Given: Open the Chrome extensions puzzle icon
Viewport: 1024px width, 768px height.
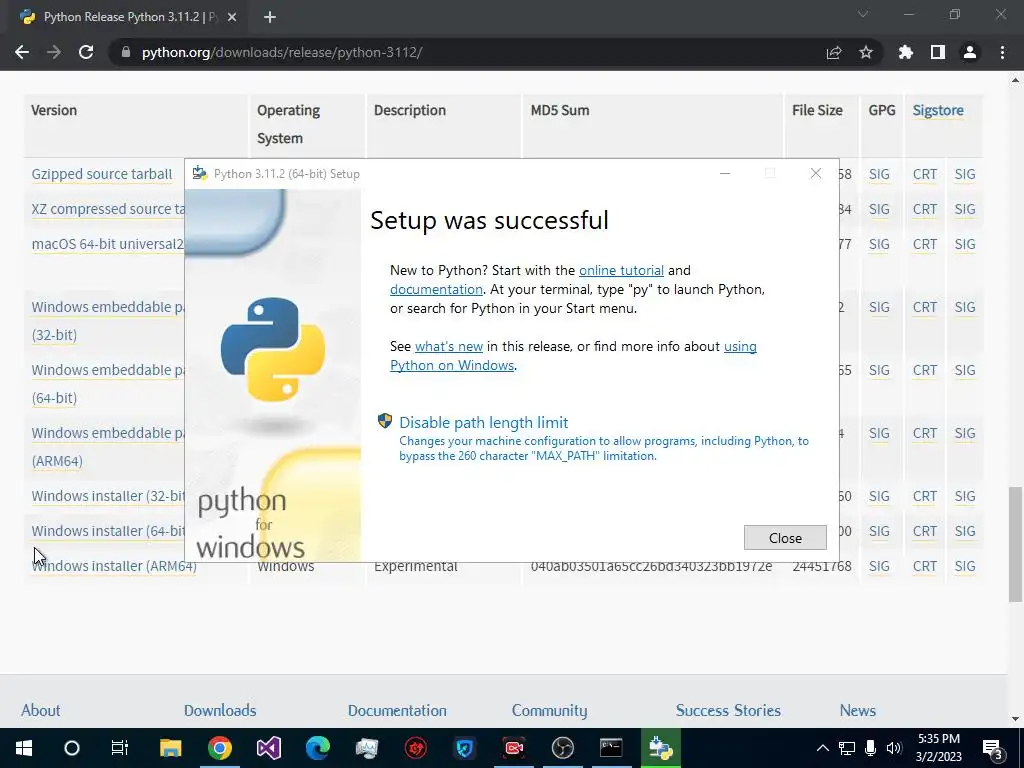Looking at the screenshot, I should 906,52.
